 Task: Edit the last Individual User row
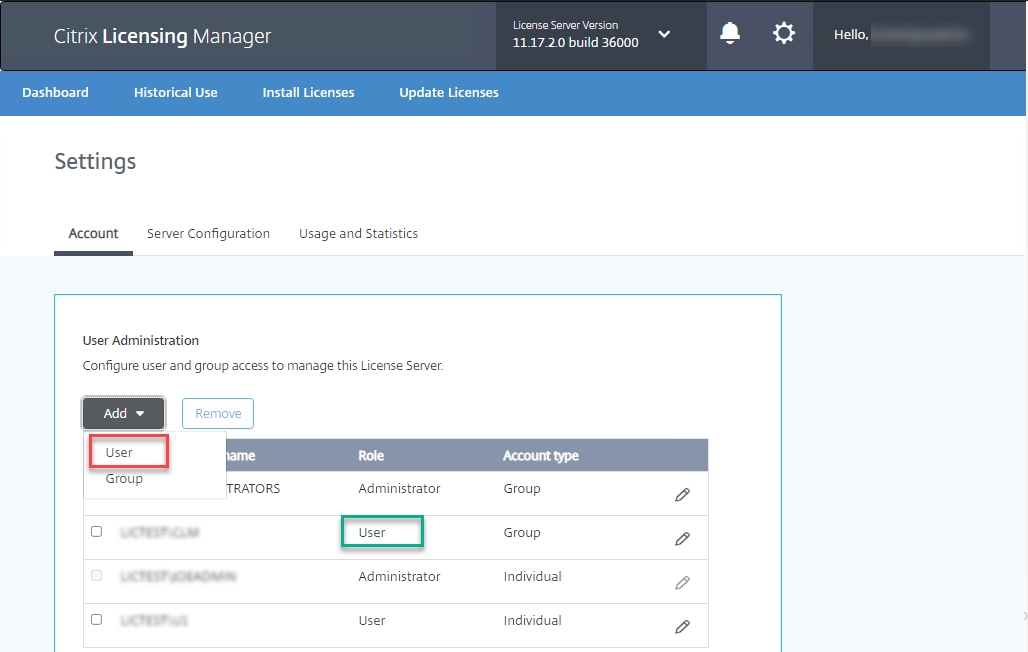[682, 626]
